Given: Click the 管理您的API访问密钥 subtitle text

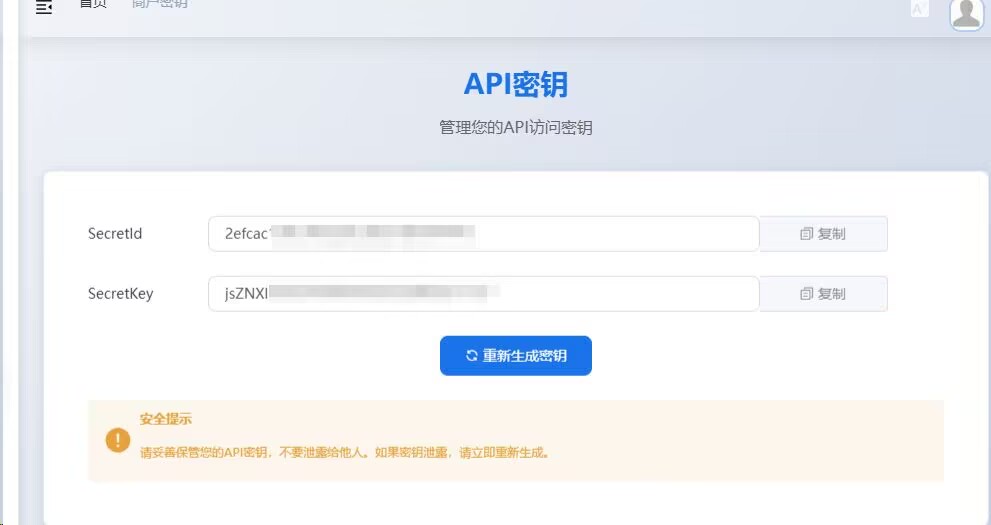Looking at the screenshot, I should (515, 128).
